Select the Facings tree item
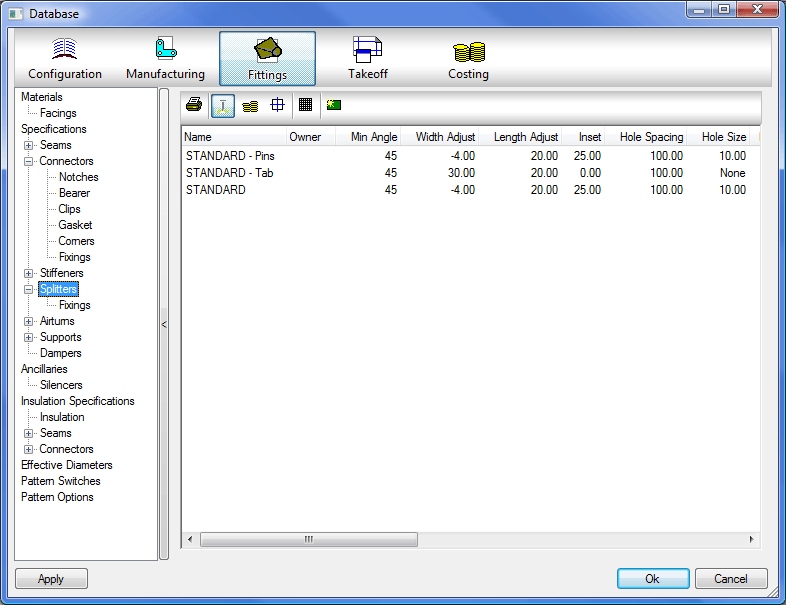The height and width of the screenshot is (605, 786). (58, 113)
